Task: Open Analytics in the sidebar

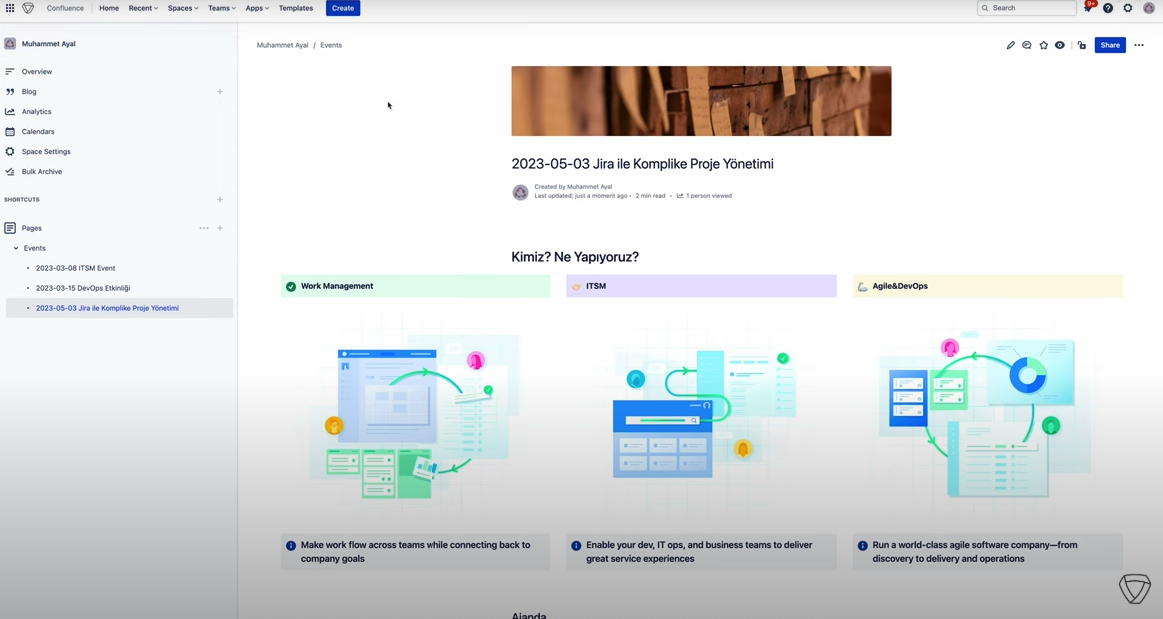Action: pos(36,112)
